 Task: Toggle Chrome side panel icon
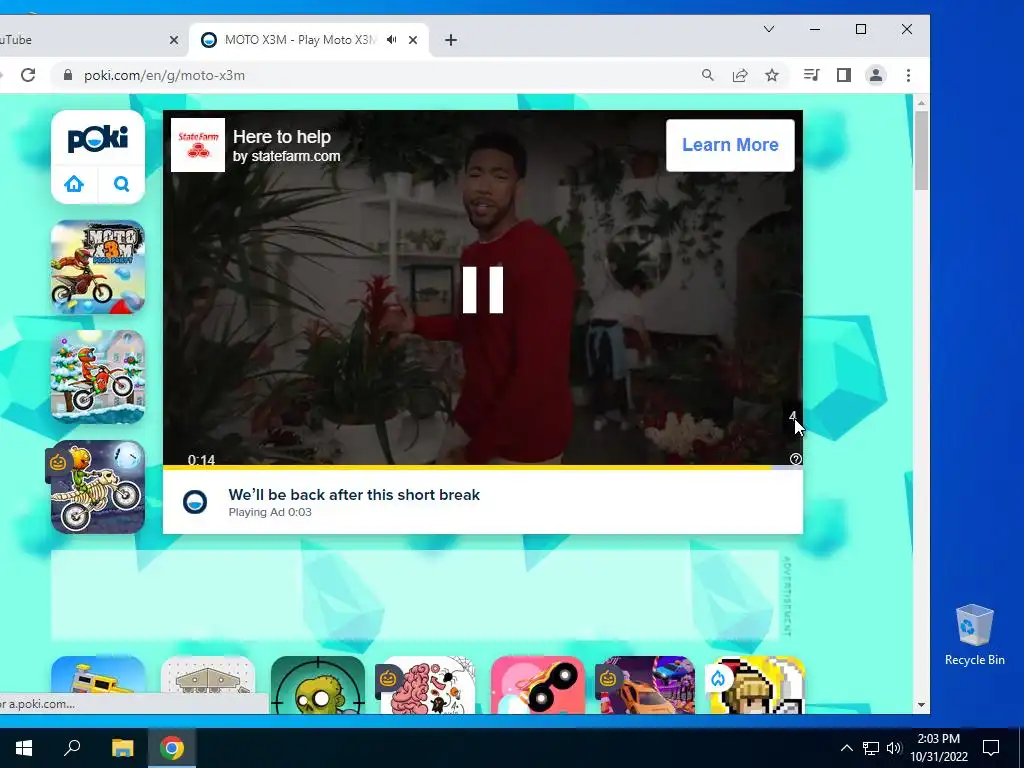[844, 75]
